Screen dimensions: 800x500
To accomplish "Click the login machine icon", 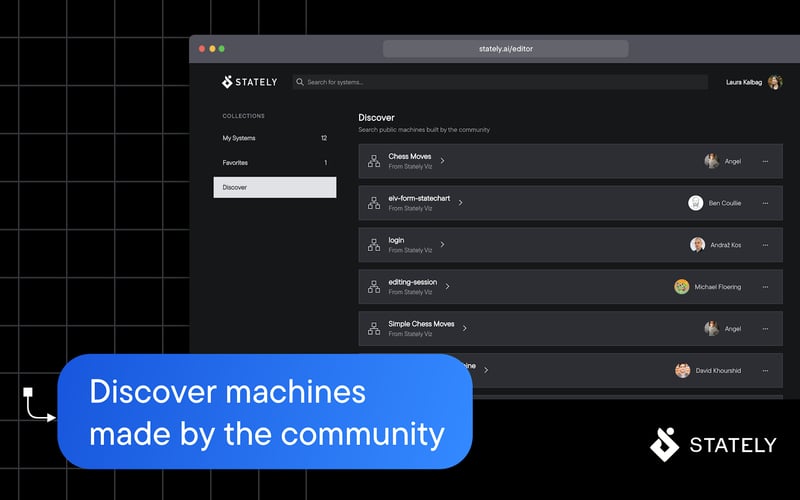I will (x=374, y=245).
